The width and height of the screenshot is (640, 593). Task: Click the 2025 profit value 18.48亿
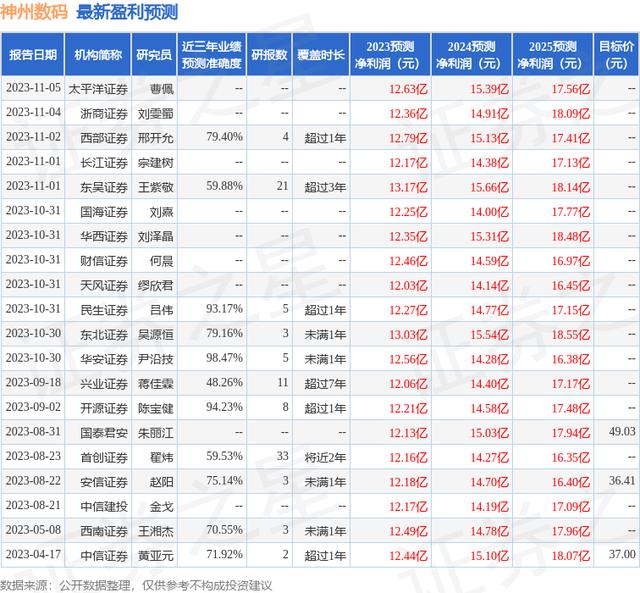click(x=571, y=236)
